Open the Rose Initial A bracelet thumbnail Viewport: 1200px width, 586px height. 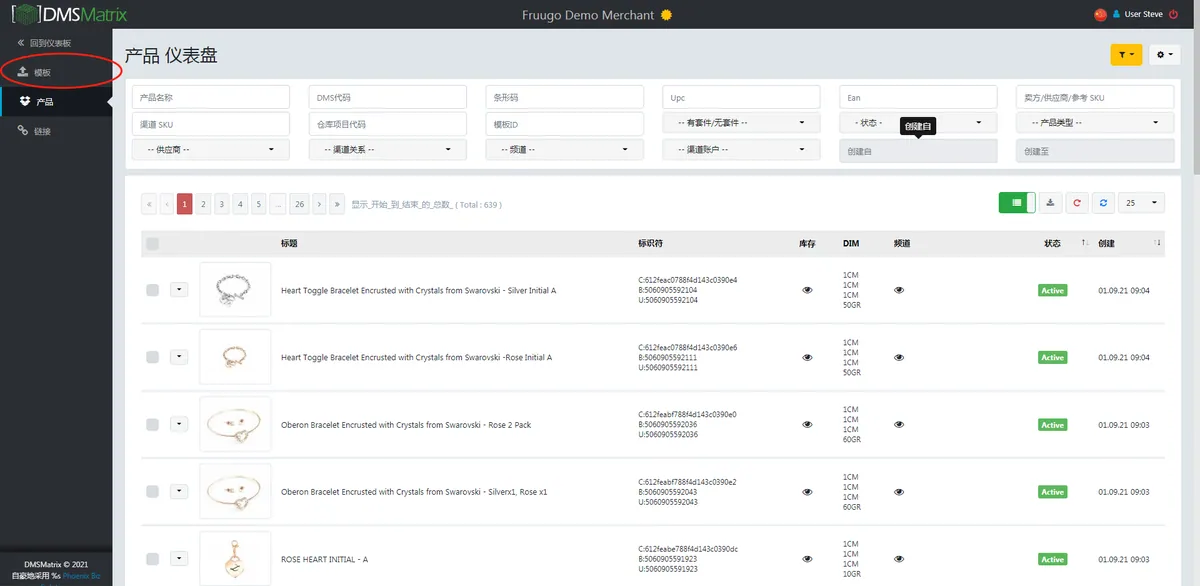[x=235, y=357]
